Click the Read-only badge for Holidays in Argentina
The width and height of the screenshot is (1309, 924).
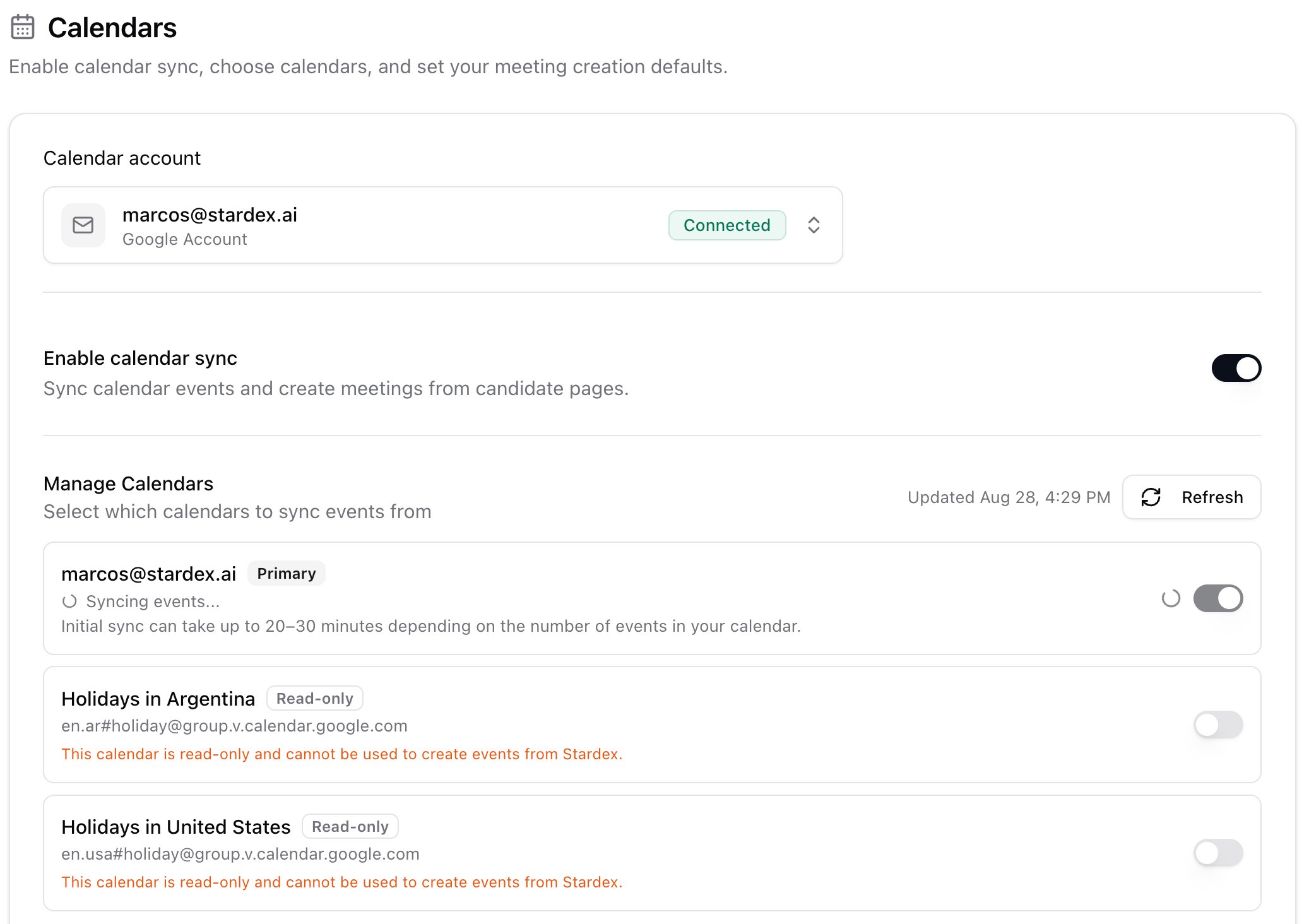[x=315, y=699]
